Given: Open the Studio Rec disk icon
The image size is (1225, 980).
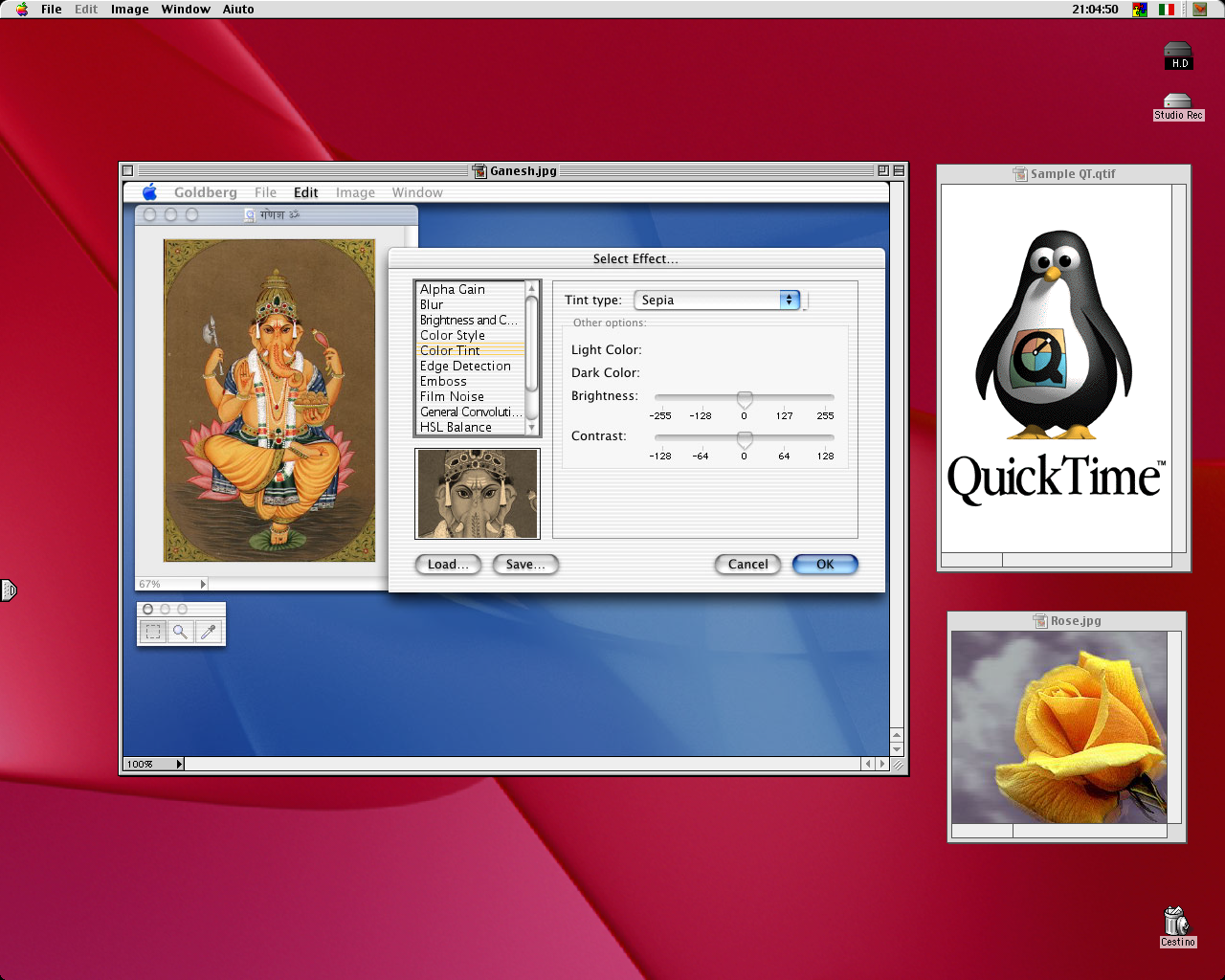Looking at the screenshot, I should pyautogui.click(x=1178, y=107).
